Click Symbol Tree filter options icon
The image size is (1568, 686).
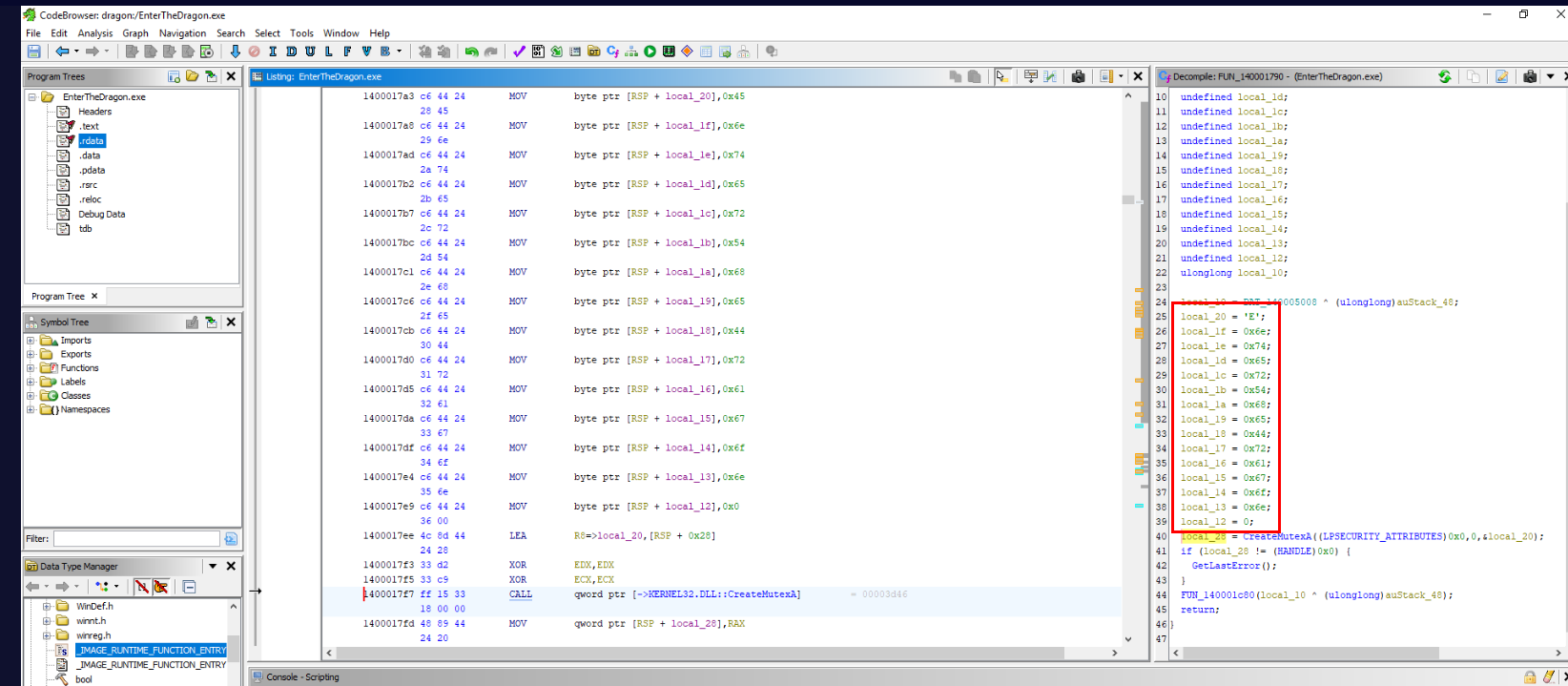(230, 539)
